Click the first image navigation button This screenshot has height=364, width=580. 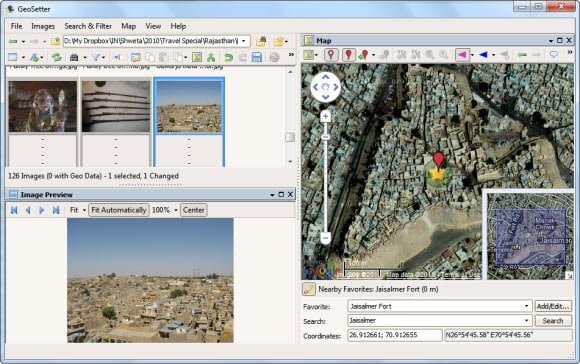[x=14, y=210]
